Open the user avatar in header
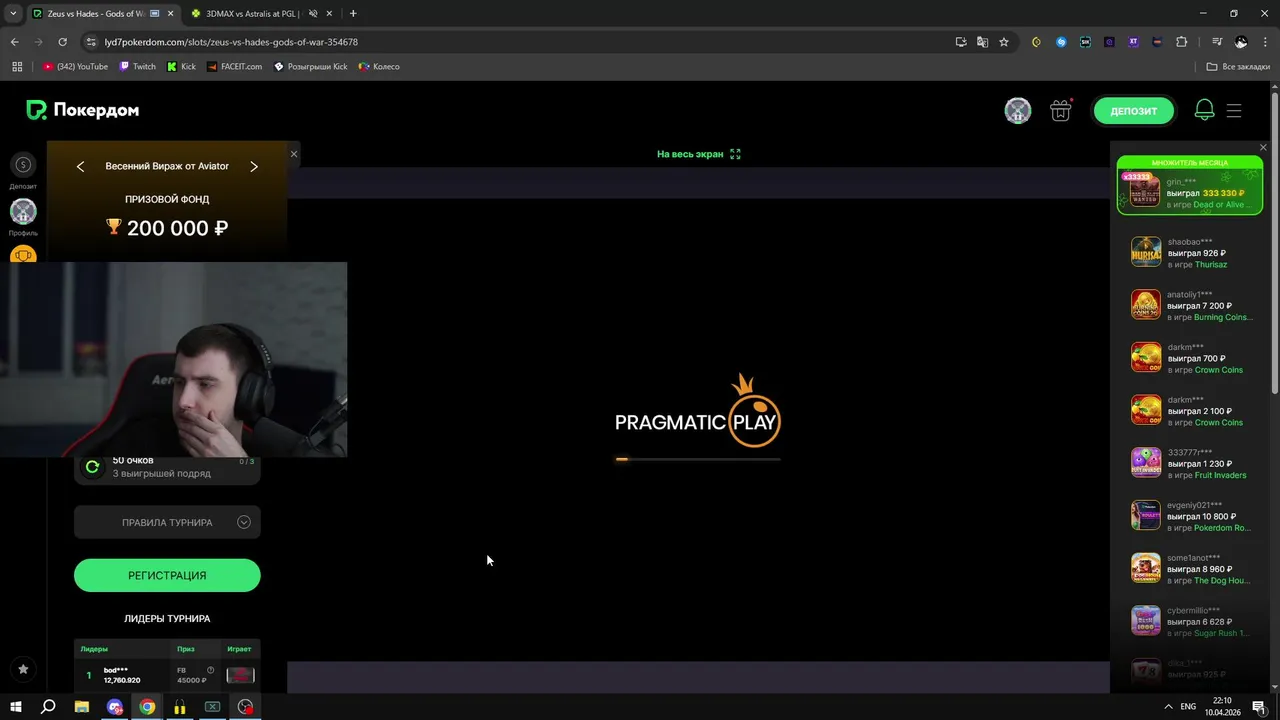This screenshot has width=1280, height=720. [1018, 111]
